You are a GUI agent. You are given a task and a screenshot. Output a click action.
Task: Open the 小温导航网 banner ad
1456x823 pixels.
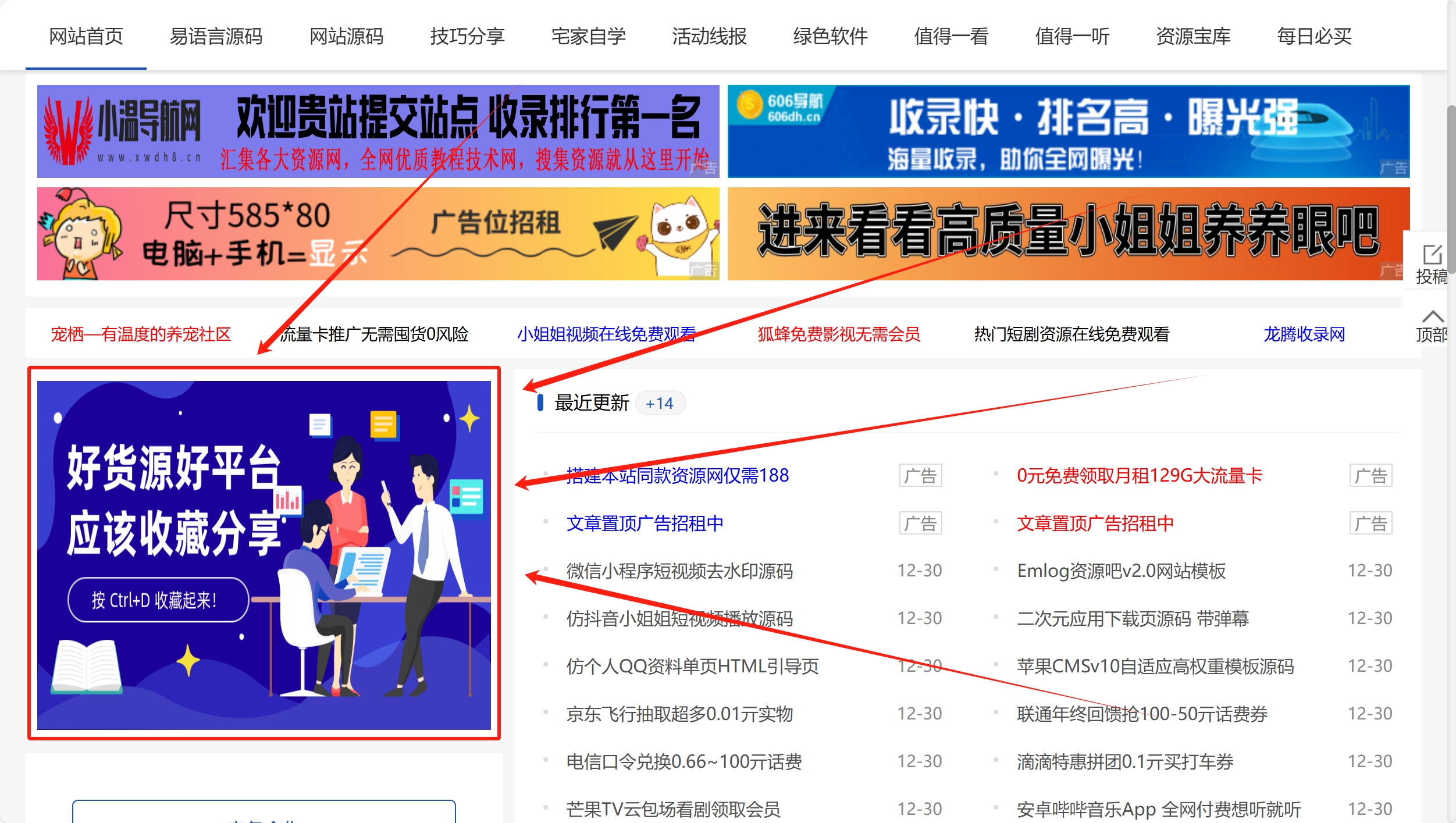pyautogui.click(x=378, y=131)
